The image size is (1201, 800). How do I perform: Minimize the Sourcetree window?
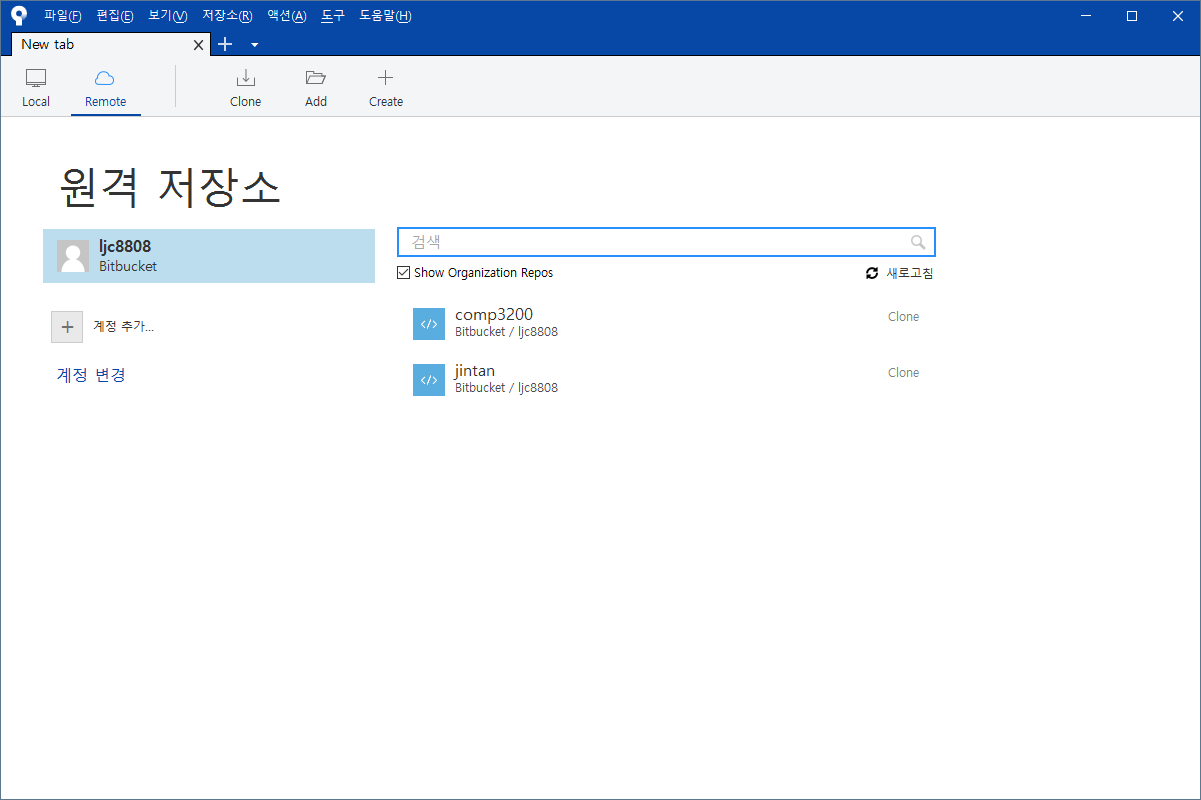point(1086,16)
